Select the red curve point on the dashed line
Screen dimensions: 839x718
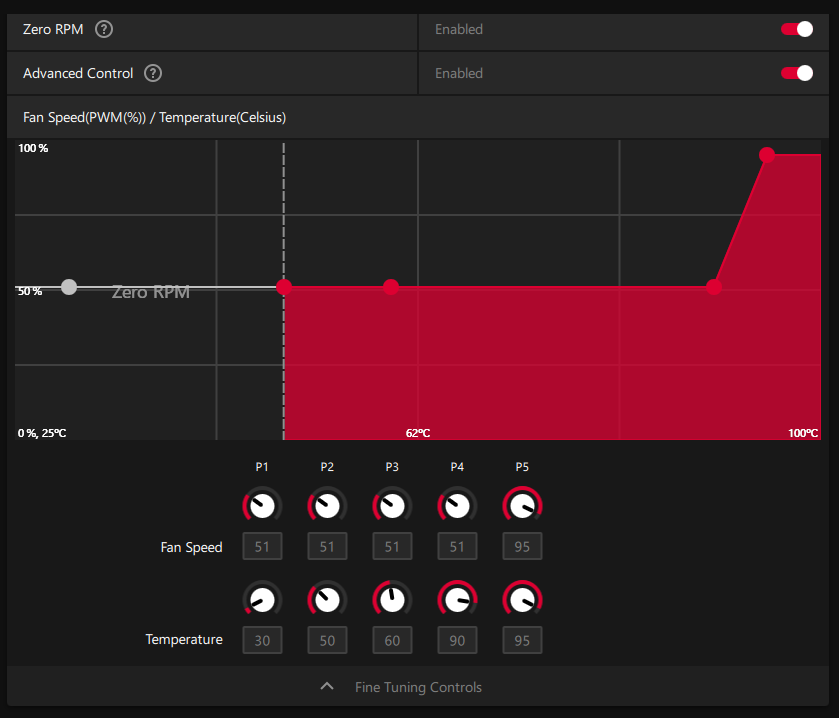pyautogui.click(x=284, y=287)
